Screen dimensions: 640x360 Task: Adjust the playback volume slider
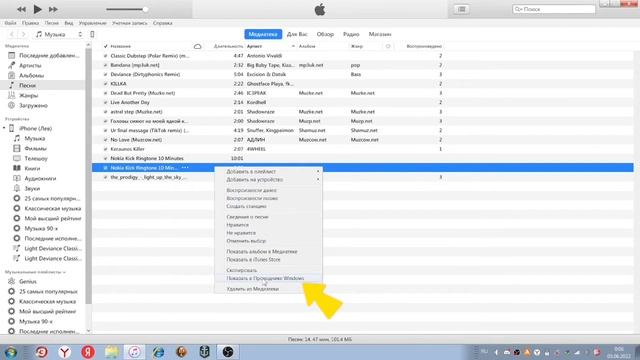[127, 9]
